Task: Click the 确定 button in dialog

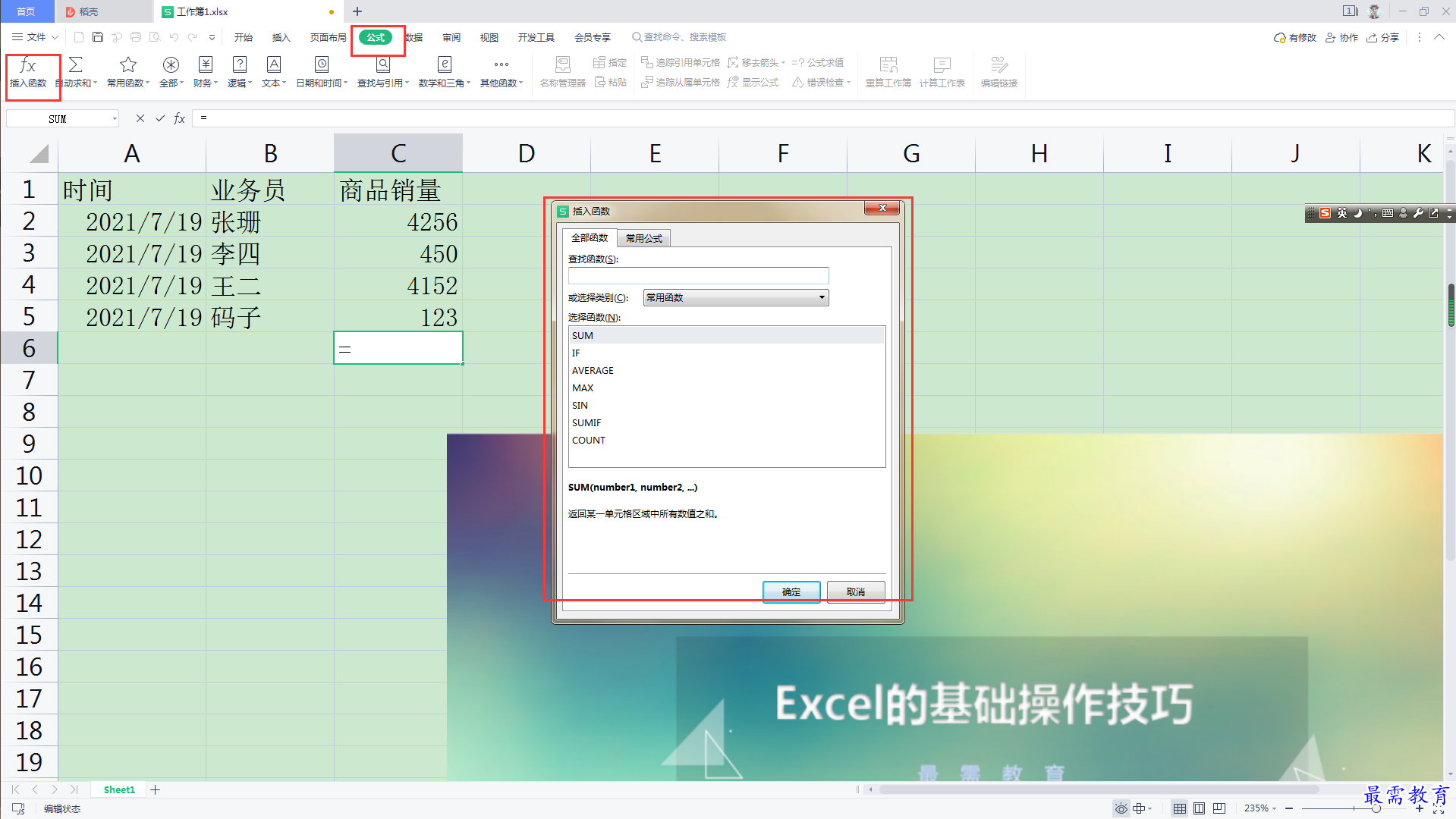Action: click(x=791, y=591)
